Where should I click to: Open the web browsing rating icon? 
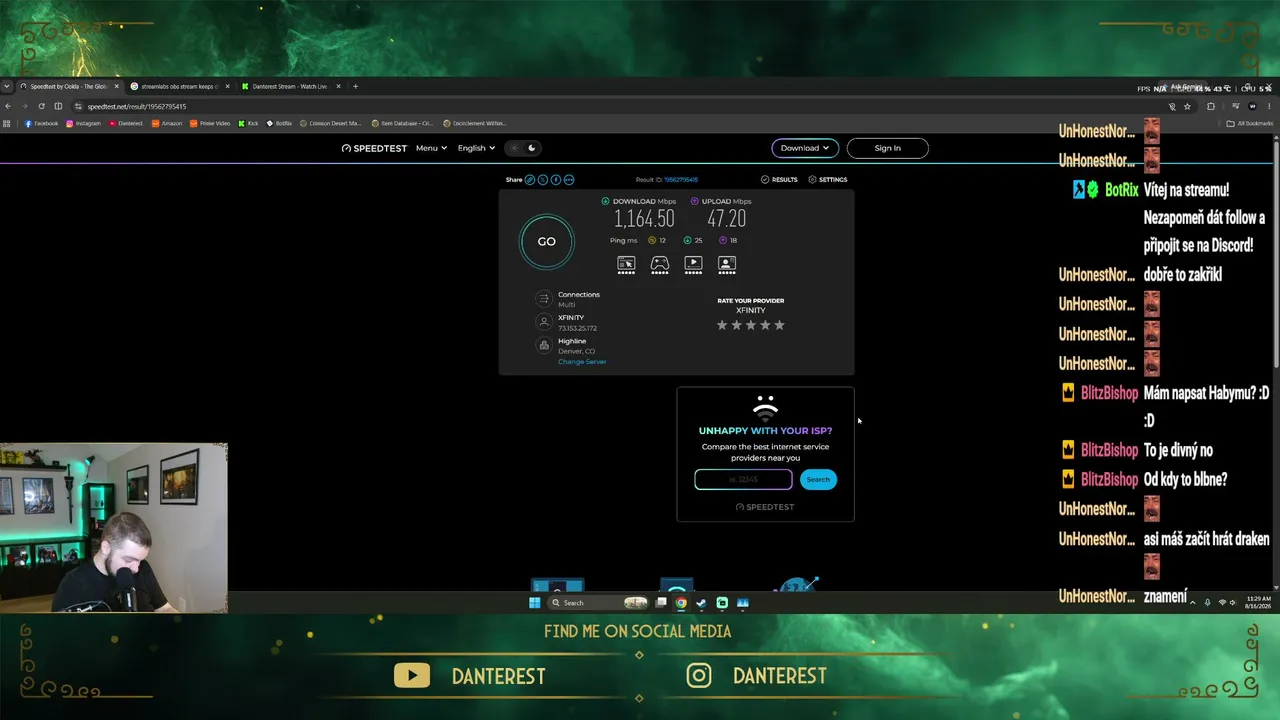[626, 264]
